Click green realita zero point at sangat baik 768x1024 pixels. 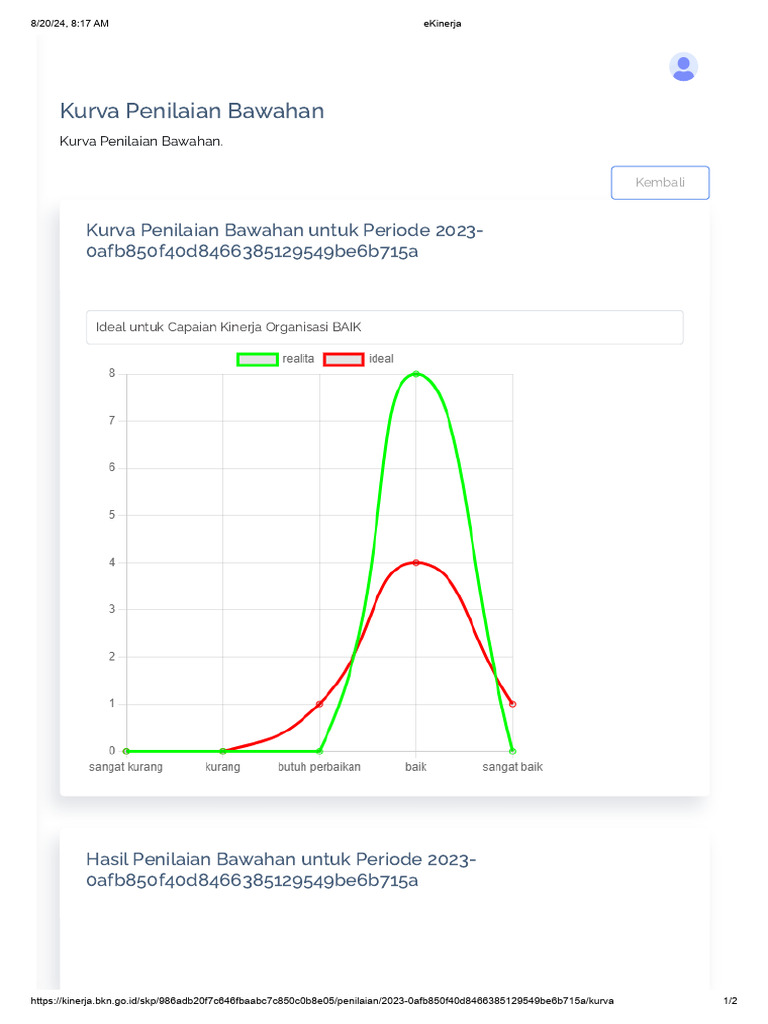tap(512, 751)
